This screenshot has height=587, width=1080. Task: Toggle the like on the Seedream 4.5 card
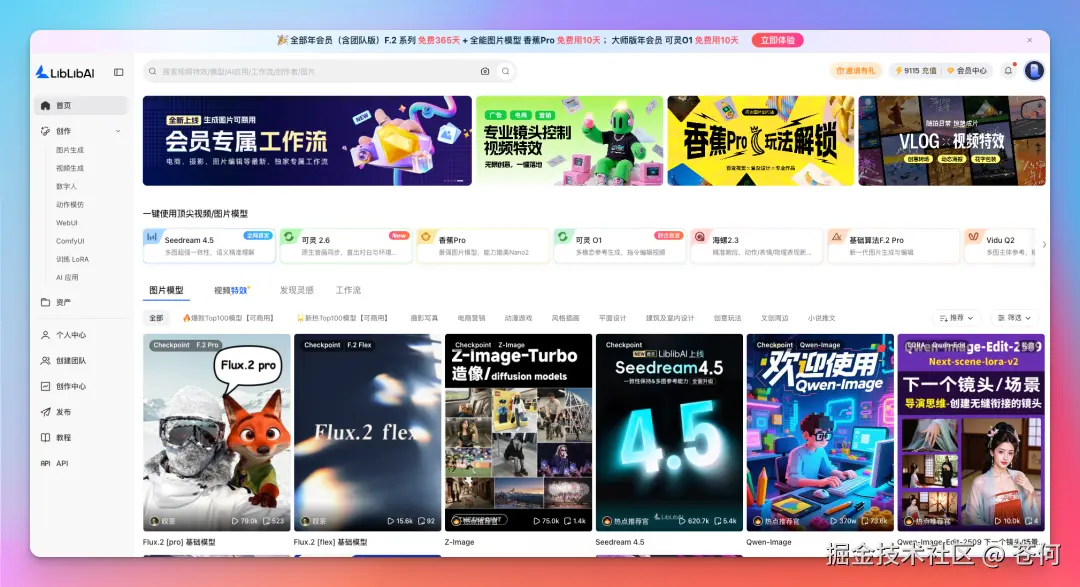tap(716, 521)
